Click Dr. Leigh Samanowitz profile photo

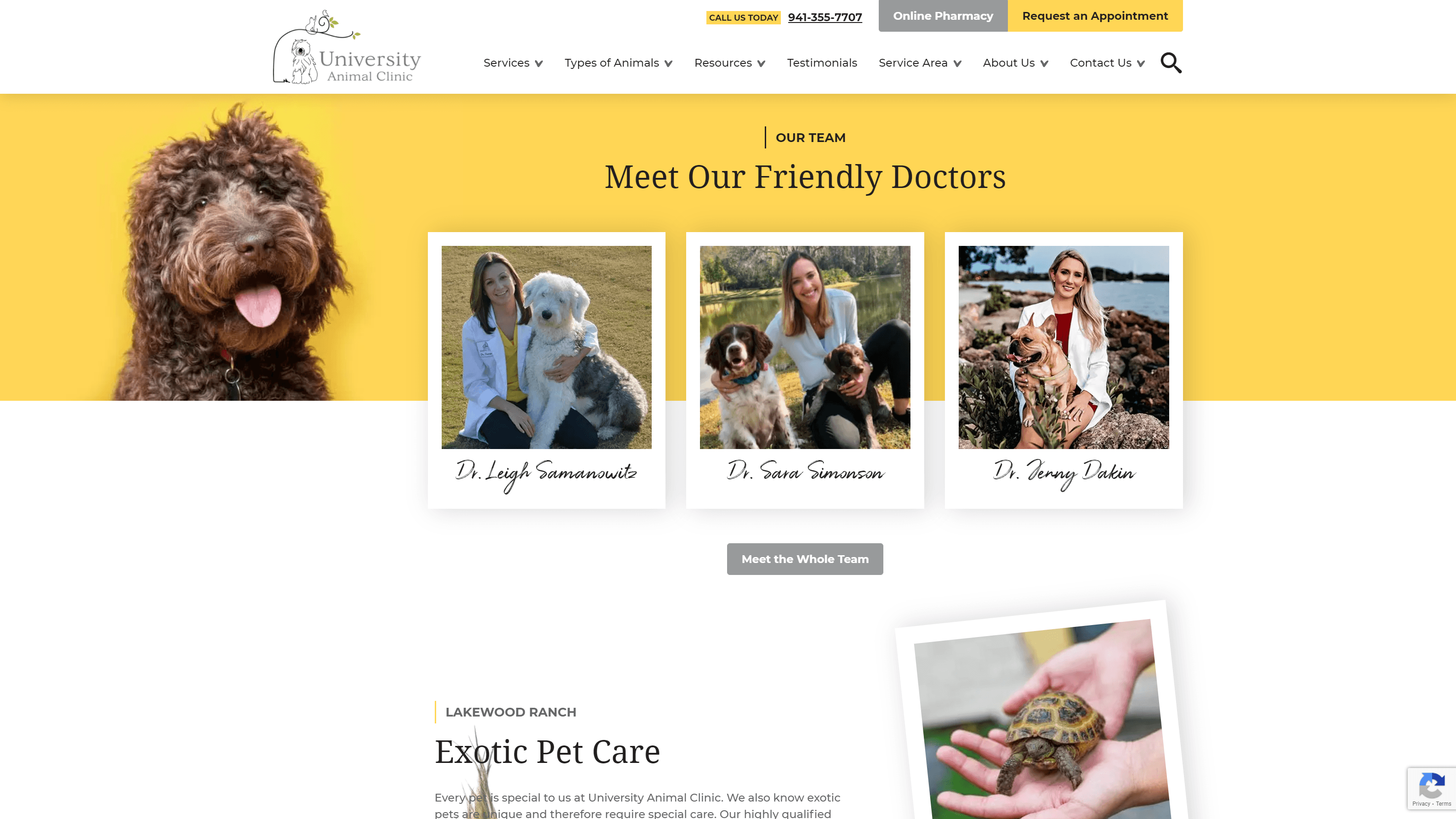546,347
